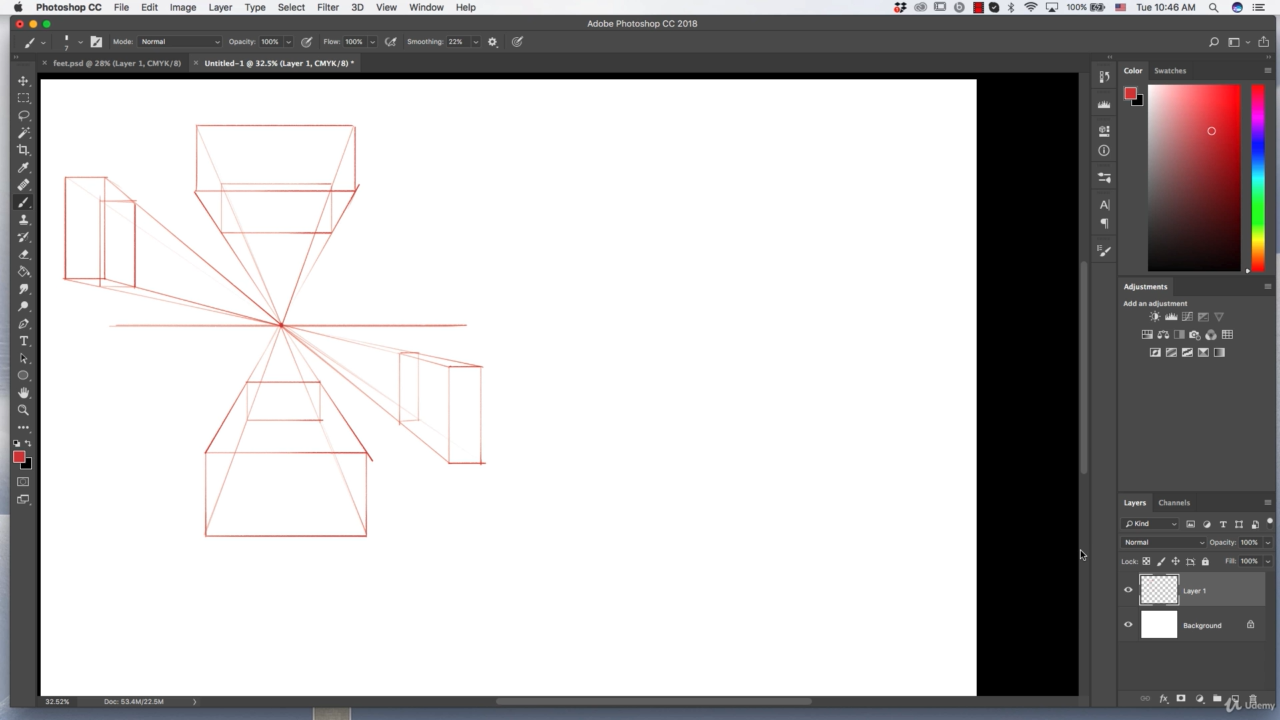
Task: Click the Layer 1 thumbnail
Action: 1159,590
